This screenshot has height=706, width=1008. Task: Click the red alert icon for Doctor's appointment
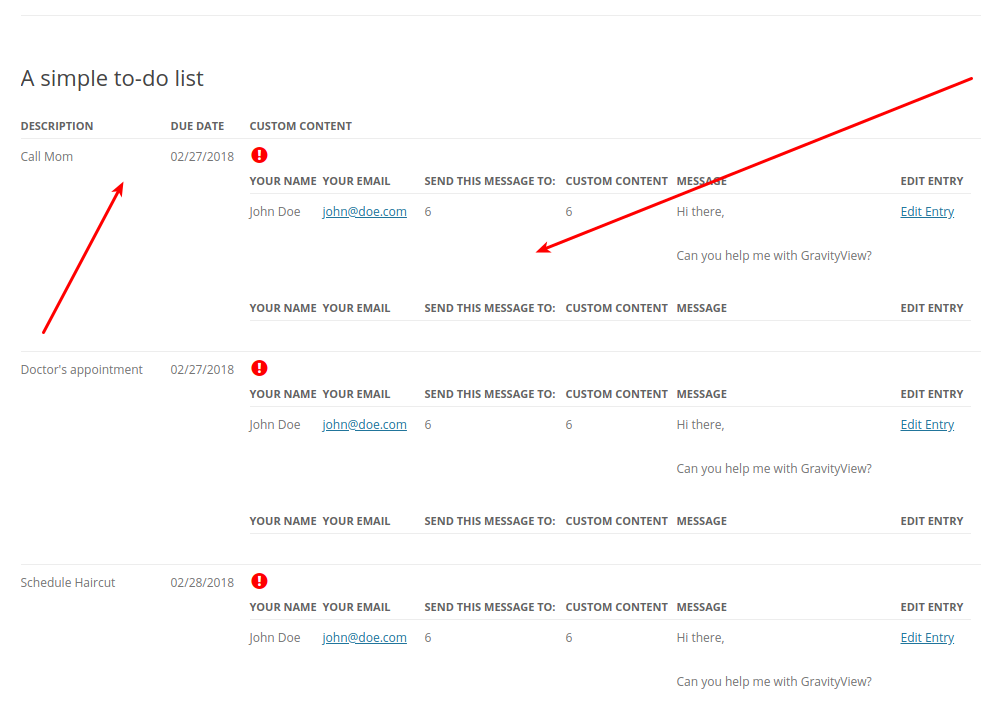[259, 368]
